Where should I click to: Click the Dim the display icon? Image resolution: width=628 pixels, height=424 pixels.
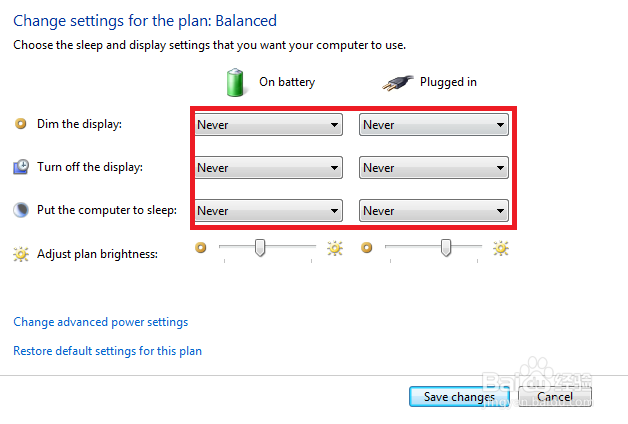tap(20, 124)
